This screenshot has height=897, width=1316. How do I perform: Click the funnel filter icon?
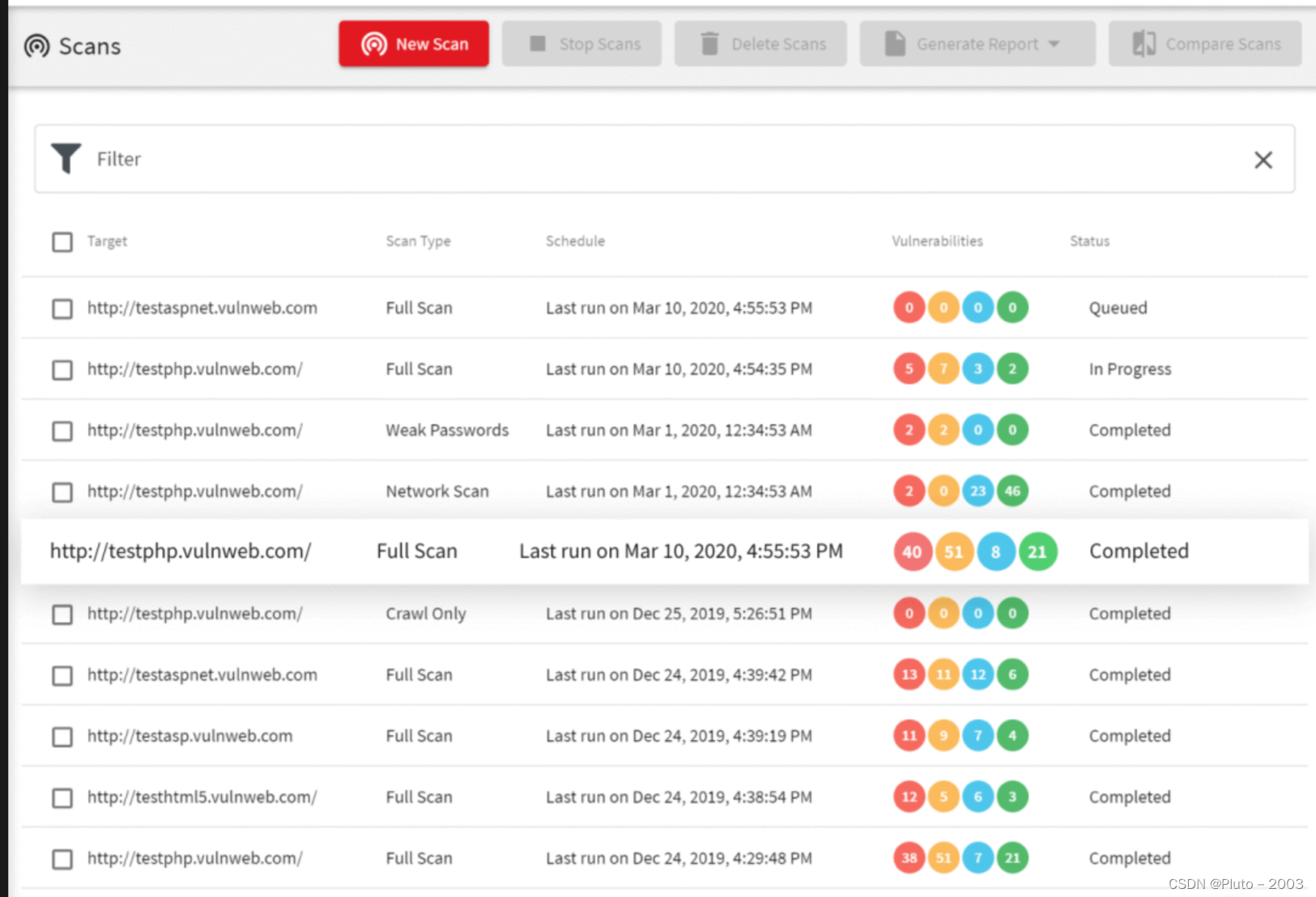(66, 159)
